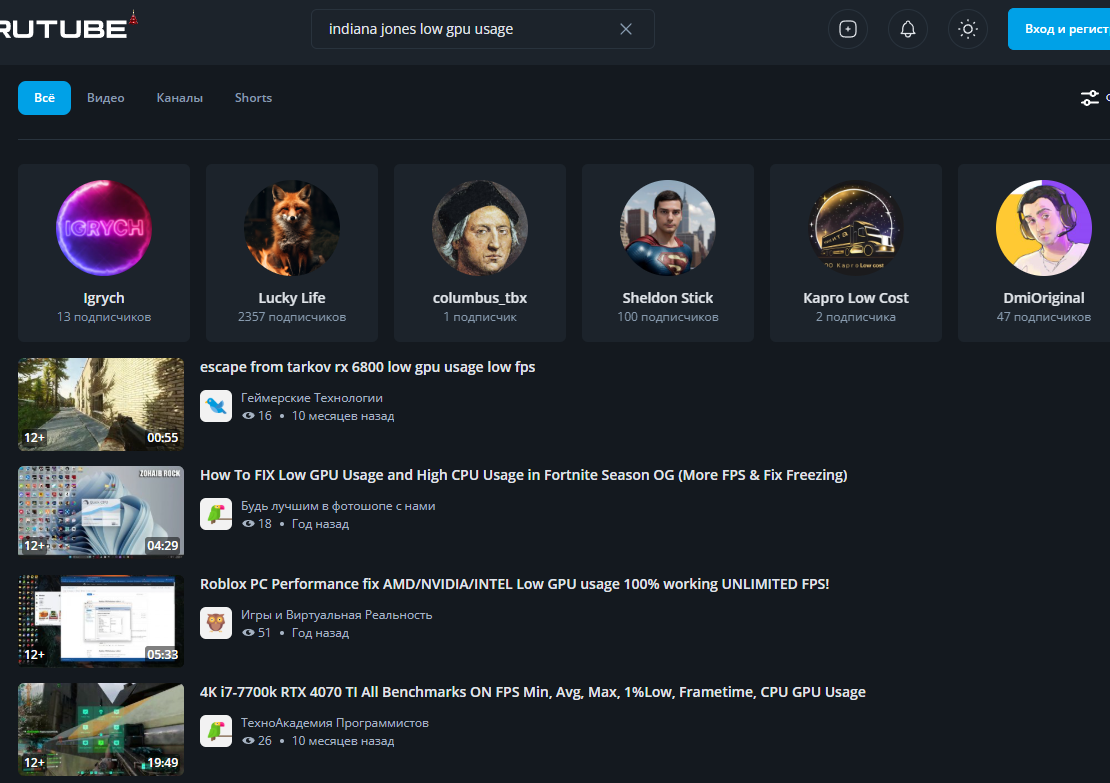Viewport: 1110px width, 783px height.
Task: Open the Roblox PC Performance video thumbnail
Action: click(101, 620)
